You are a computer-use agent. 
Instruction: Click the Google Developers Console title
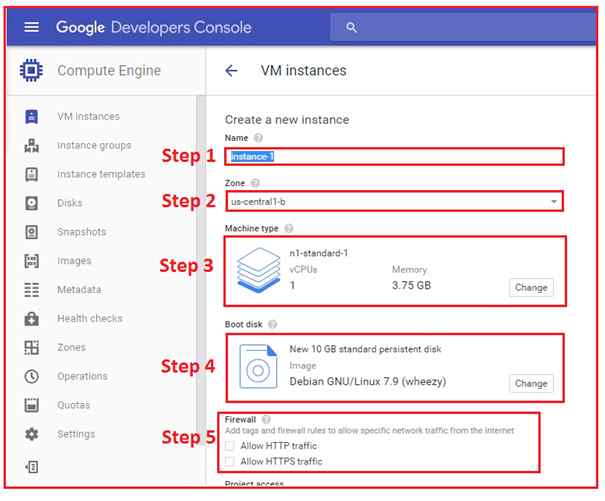[154, 27]
